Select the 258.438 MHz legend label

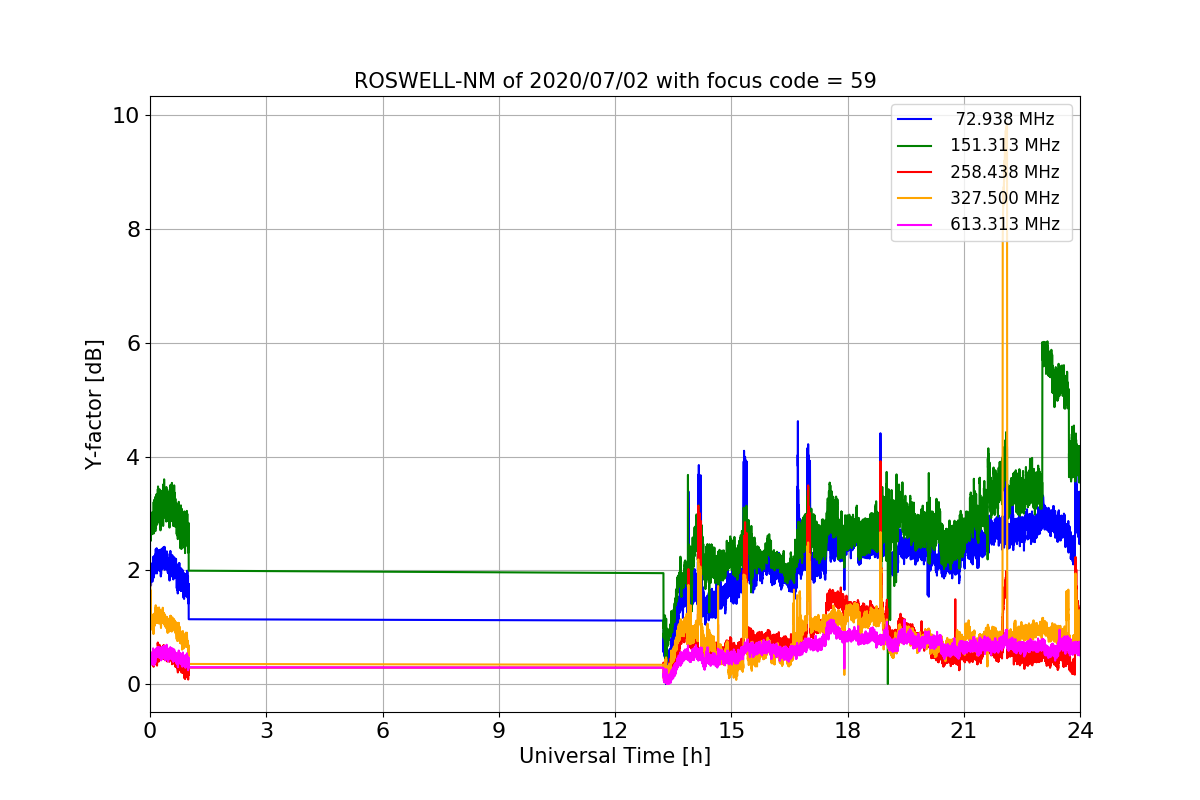[x=1005, y=172]
